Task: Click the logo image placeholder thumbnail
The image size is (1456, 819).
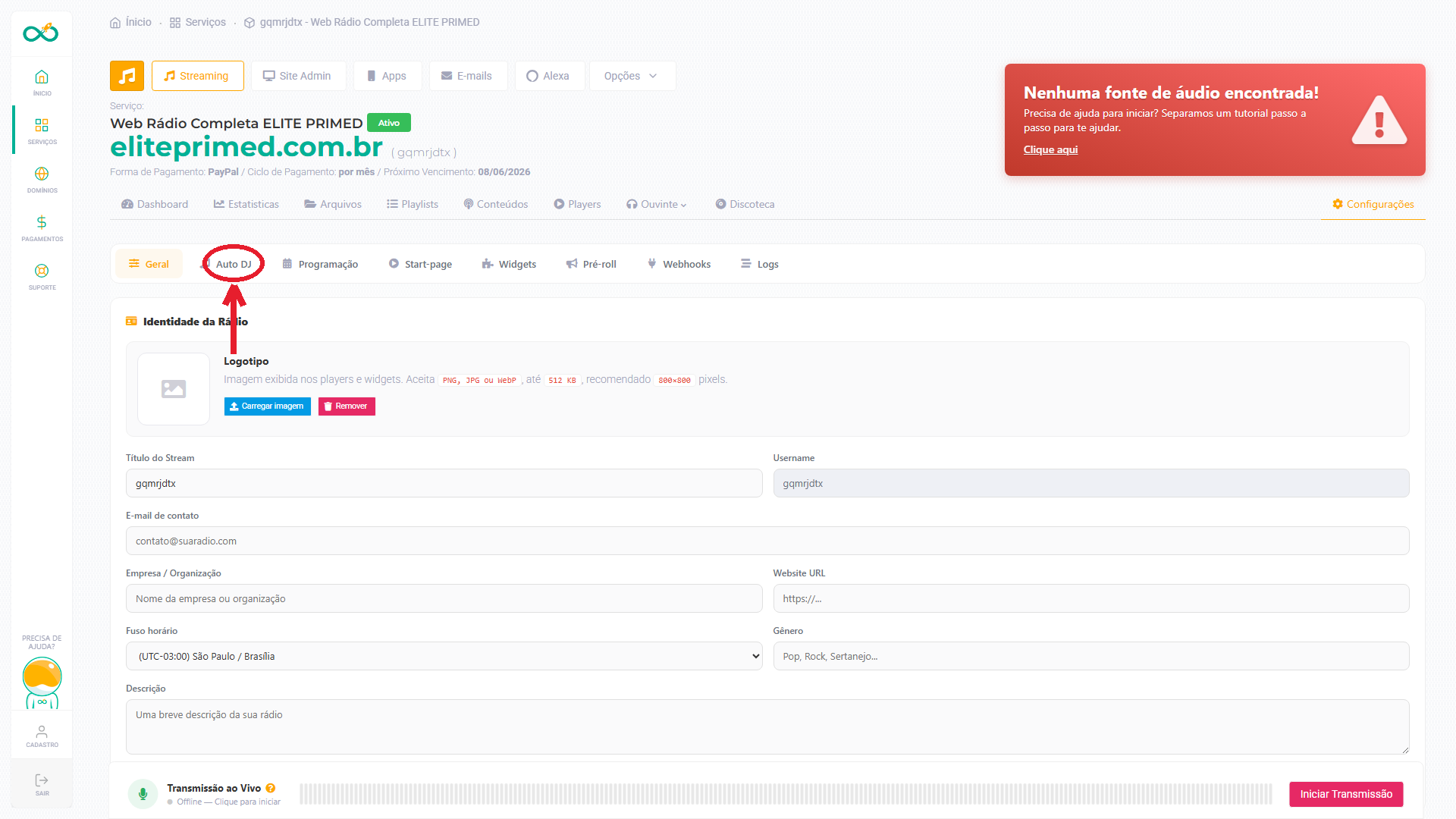Action: tap(174, 389)
